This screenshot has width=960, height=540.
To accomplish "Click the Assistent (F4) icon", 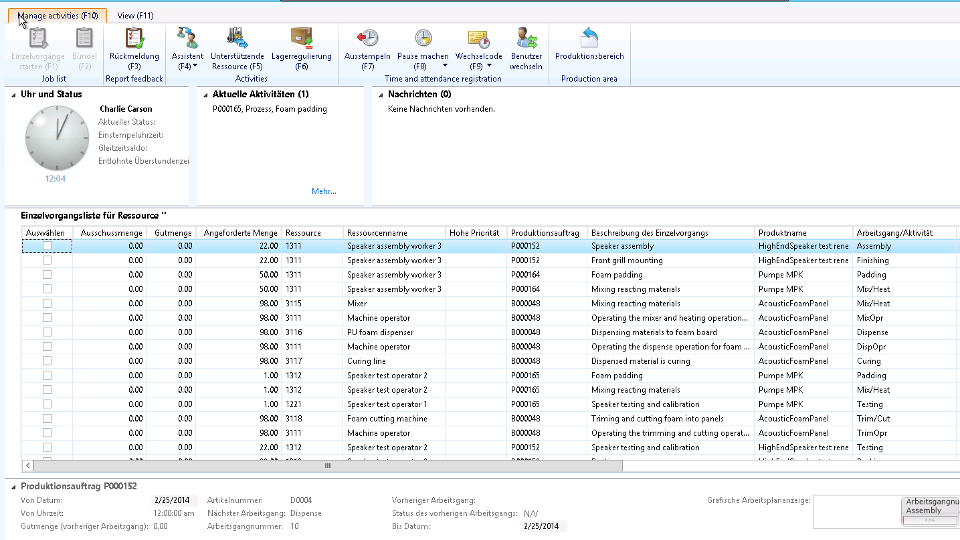I will (x=187, y=39).
